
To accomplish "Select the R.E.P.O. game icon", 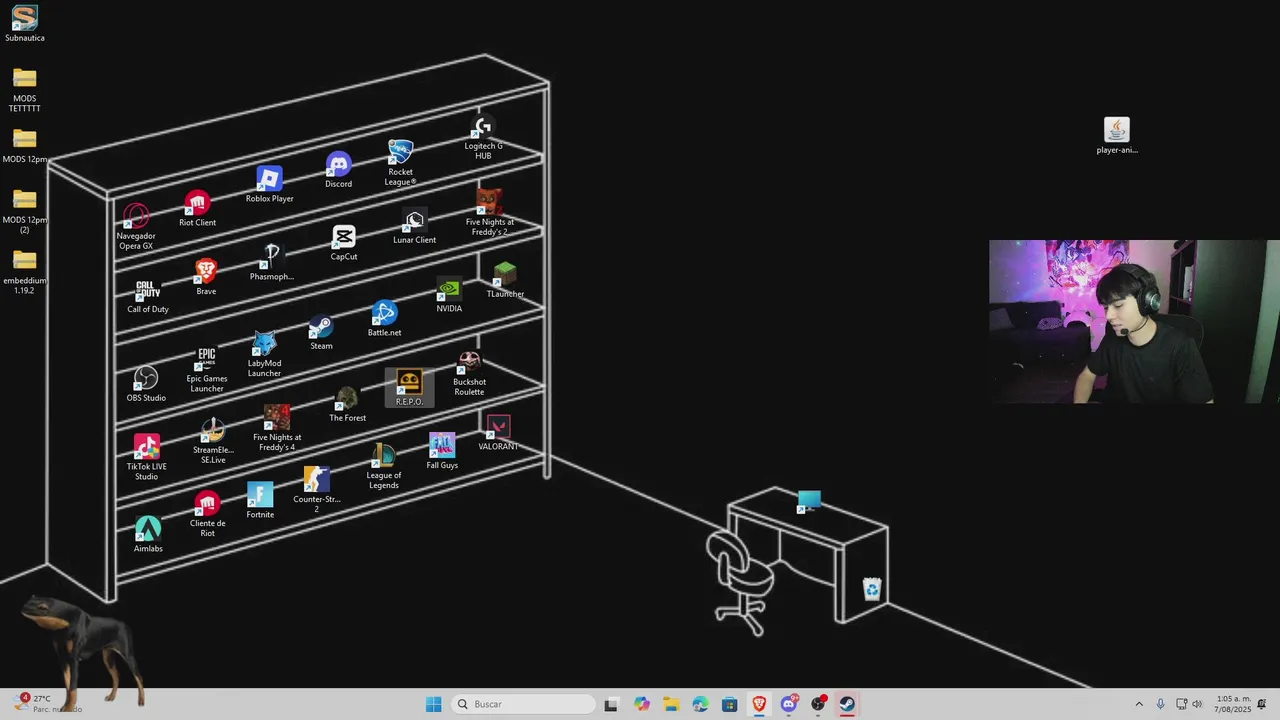I will (409, 387).
